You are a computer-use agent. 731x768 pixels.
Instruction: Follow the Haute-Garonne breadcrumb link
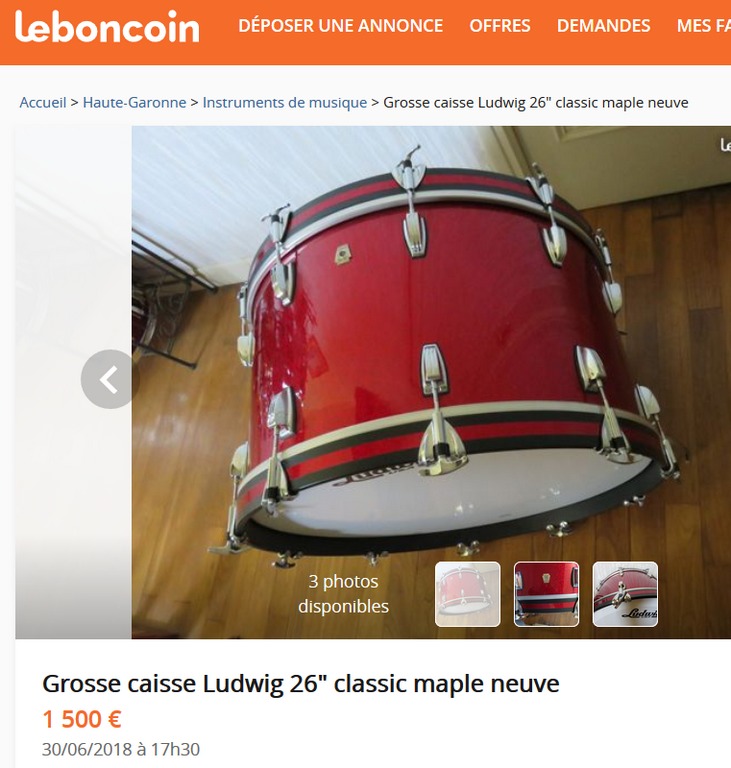click(134, 102)
